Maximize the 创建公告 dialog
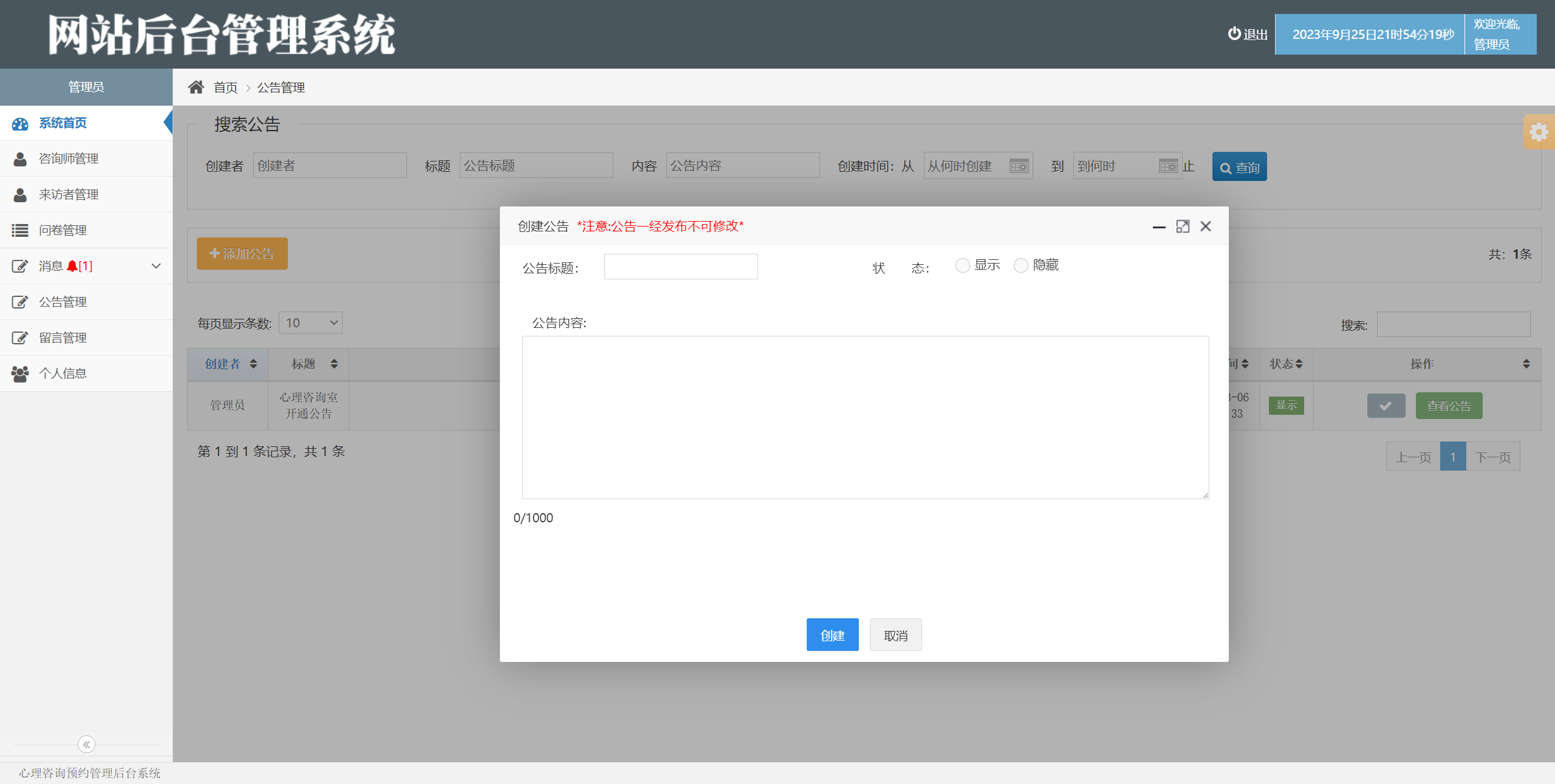 pos(1182,227)
